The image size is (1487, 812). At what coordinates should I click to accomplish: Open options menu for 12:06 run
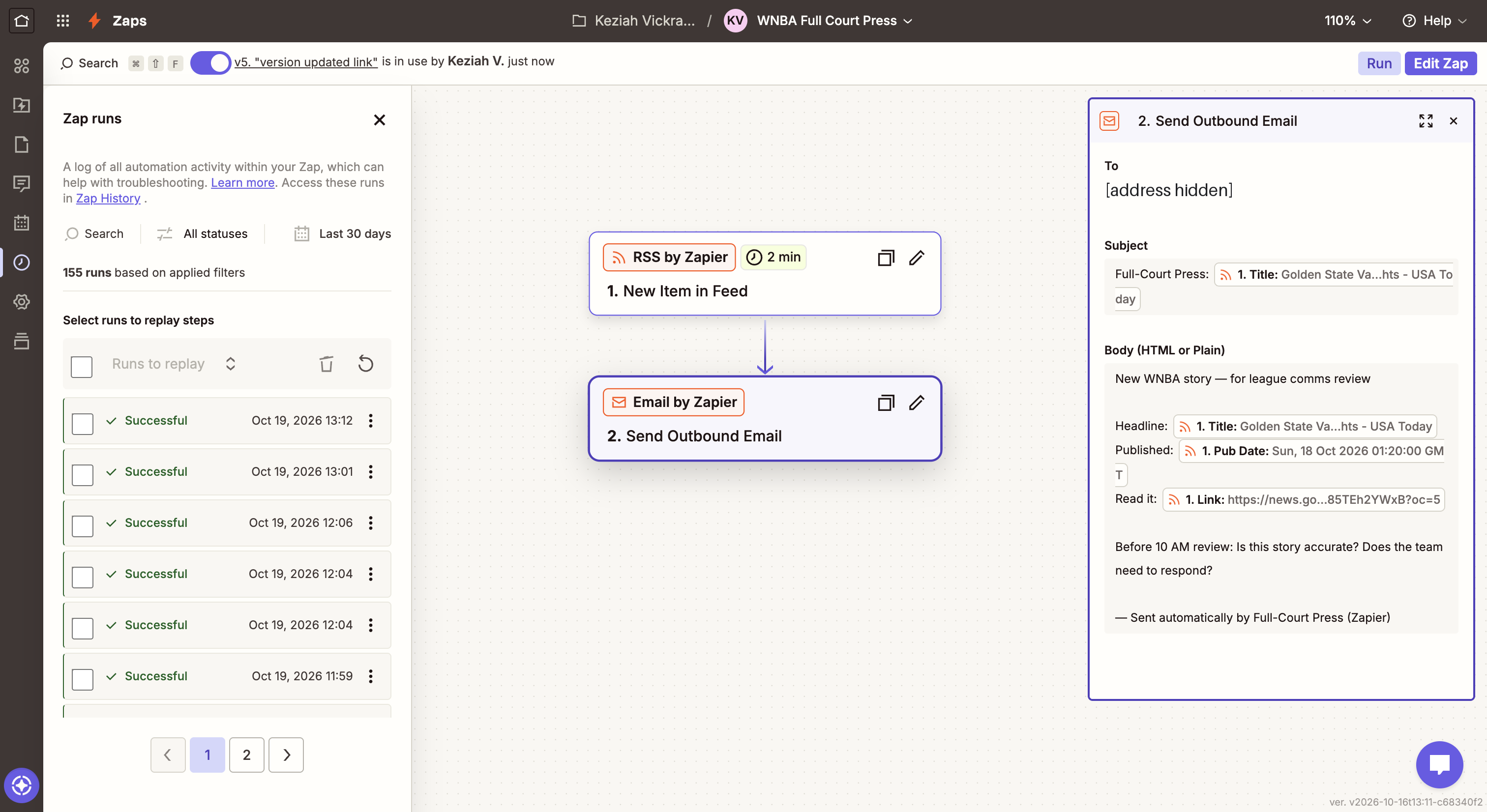[371, 523]
